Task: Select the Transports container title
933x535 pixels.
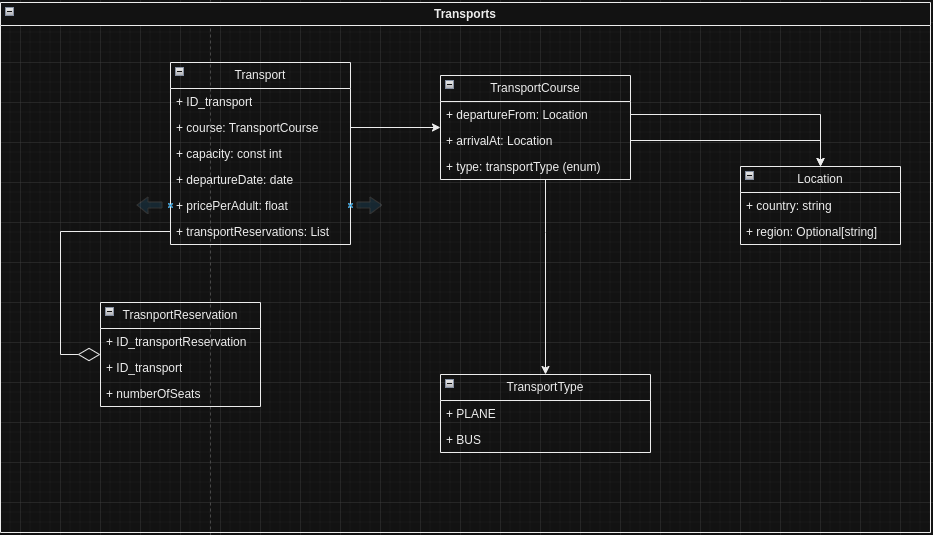Action: pos(465,14)
